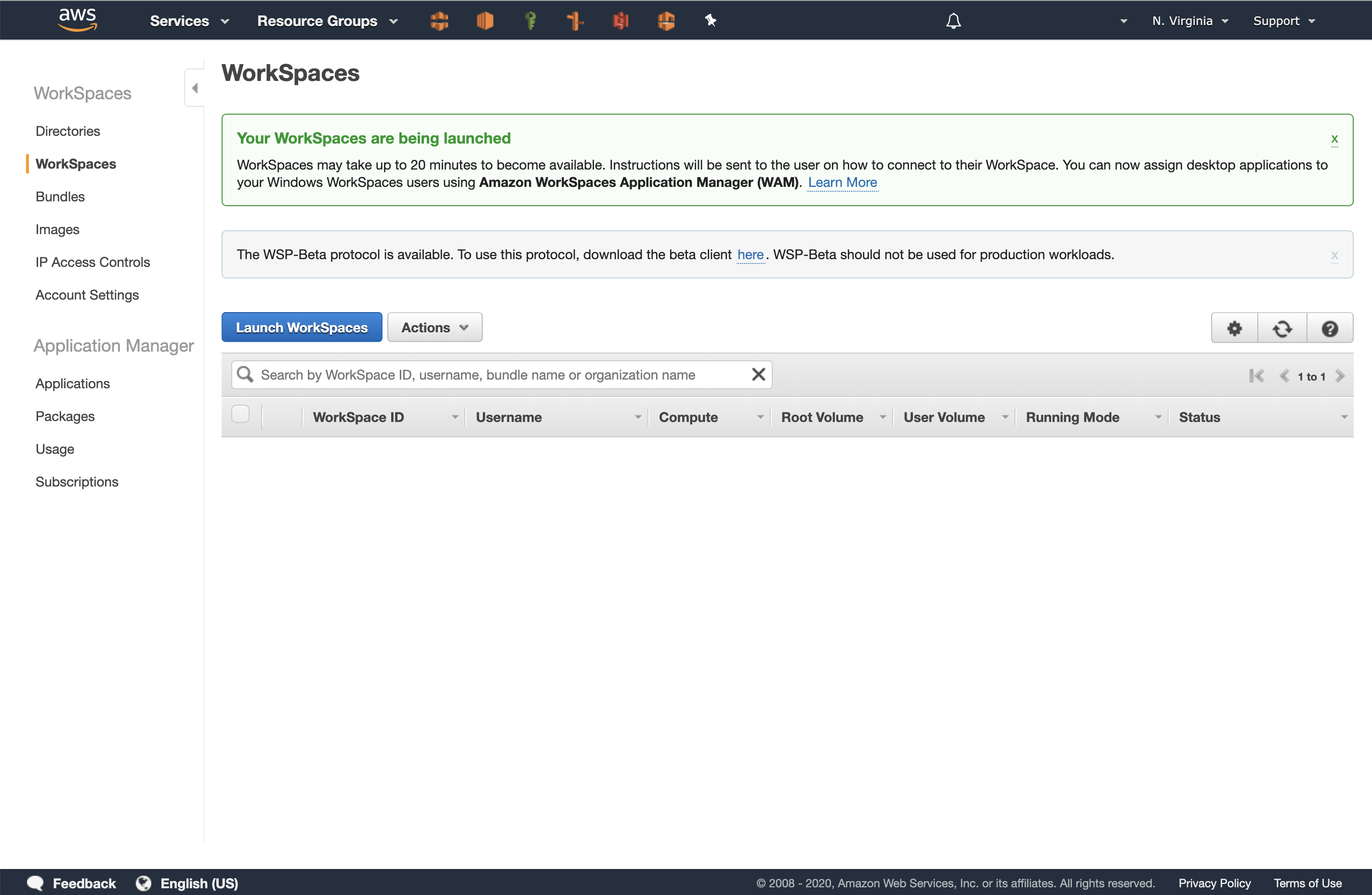
Task: Click the Feedback link in the footer
Action: pyautogui.click(x=84, y=883)
